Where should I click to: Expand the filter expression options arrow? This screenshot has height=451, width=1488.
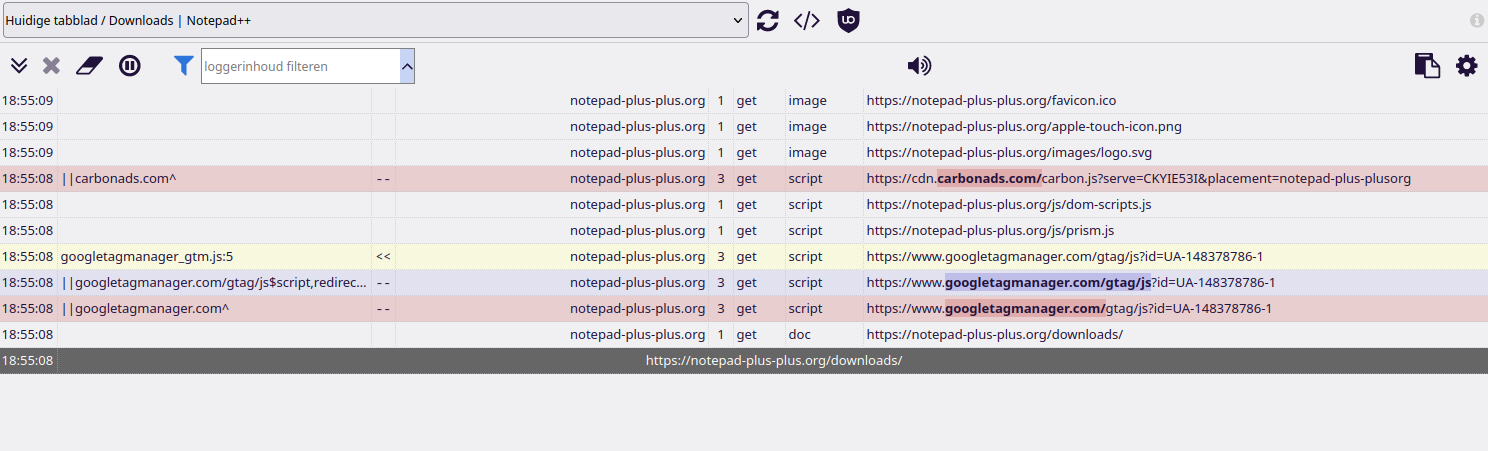[407, 66]
